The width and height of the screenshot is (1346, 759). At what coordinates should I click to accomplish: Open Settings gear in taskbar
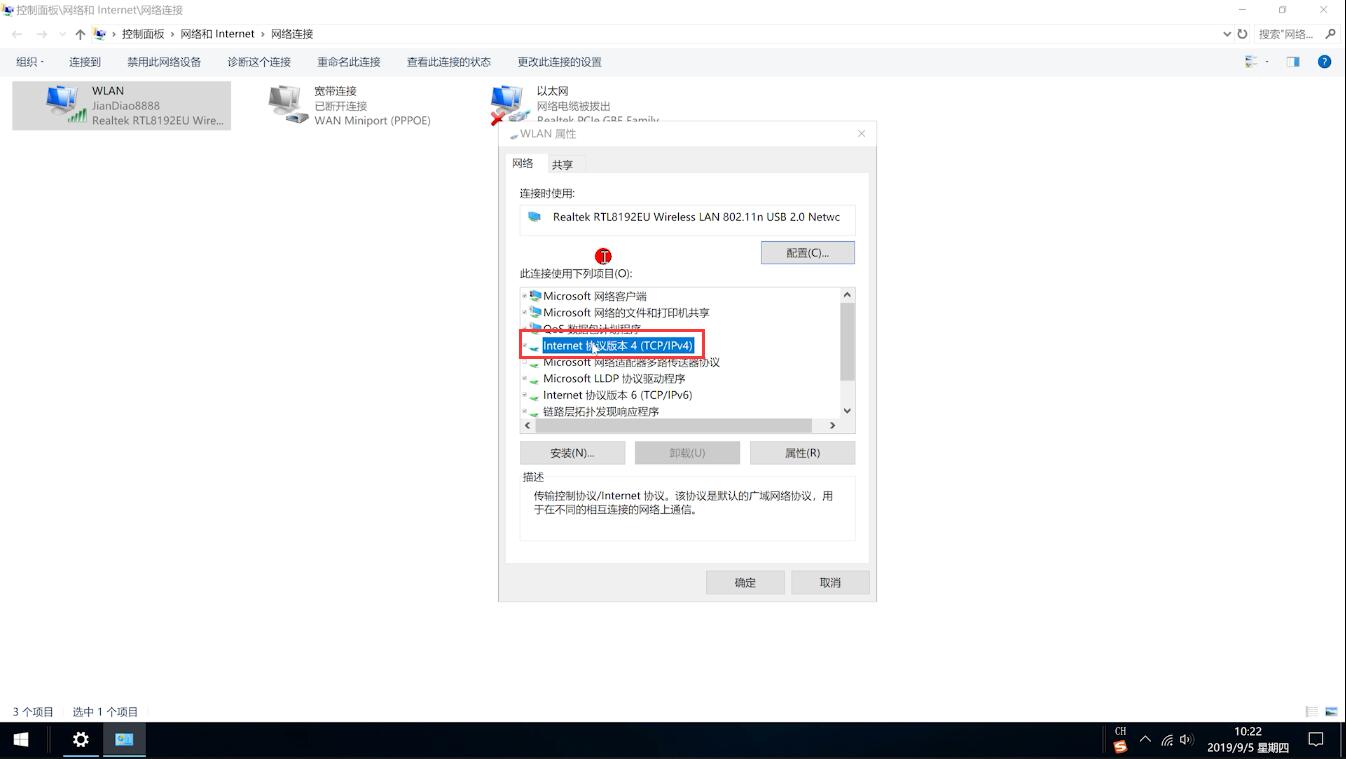coord(81,740)
